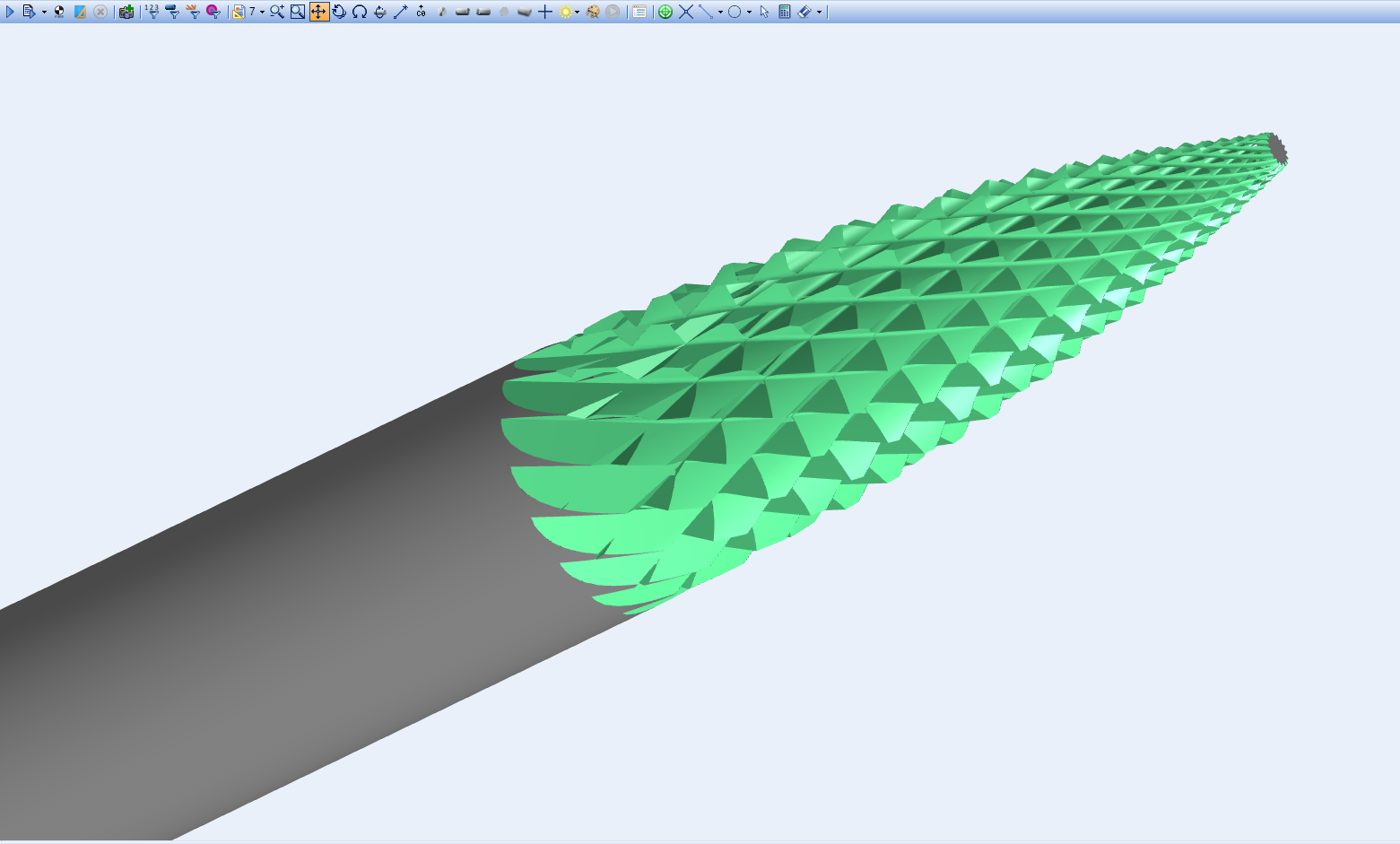
Task: Click the blue play arrow to start simulation
Action: (x=10, y=12)
